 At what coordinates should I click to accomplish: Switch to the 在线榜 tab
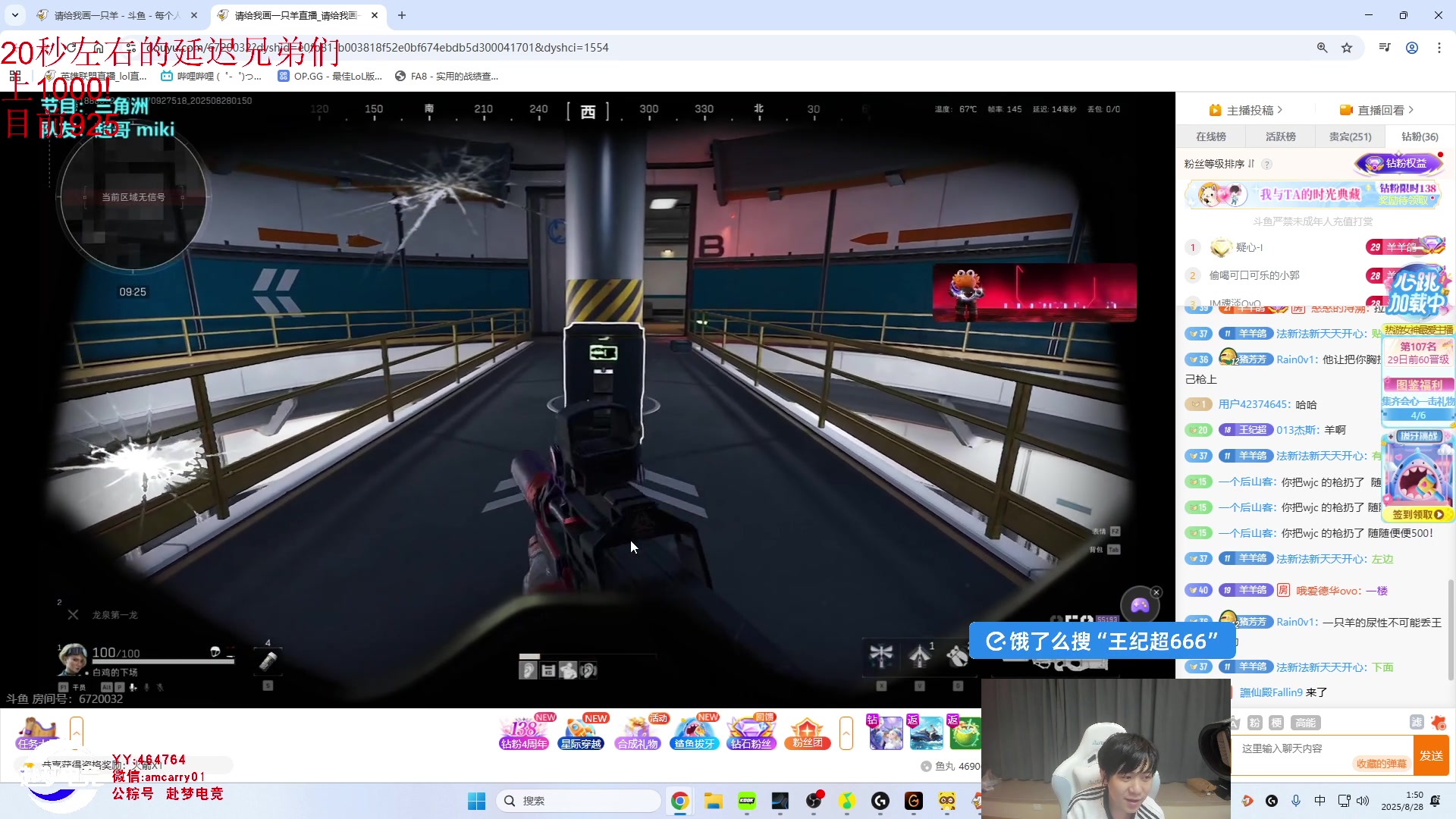pos(1210,136)
